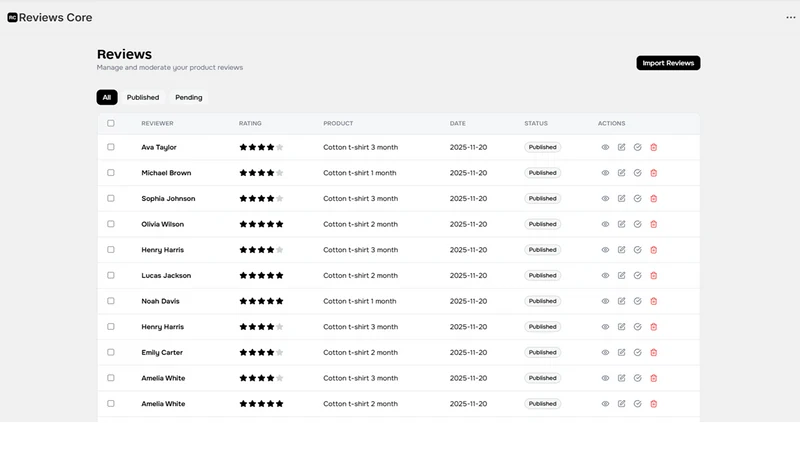800x450 pixels.
Task: Approve Lucas Jackson's review check icon
Action: tap(637, 276)
